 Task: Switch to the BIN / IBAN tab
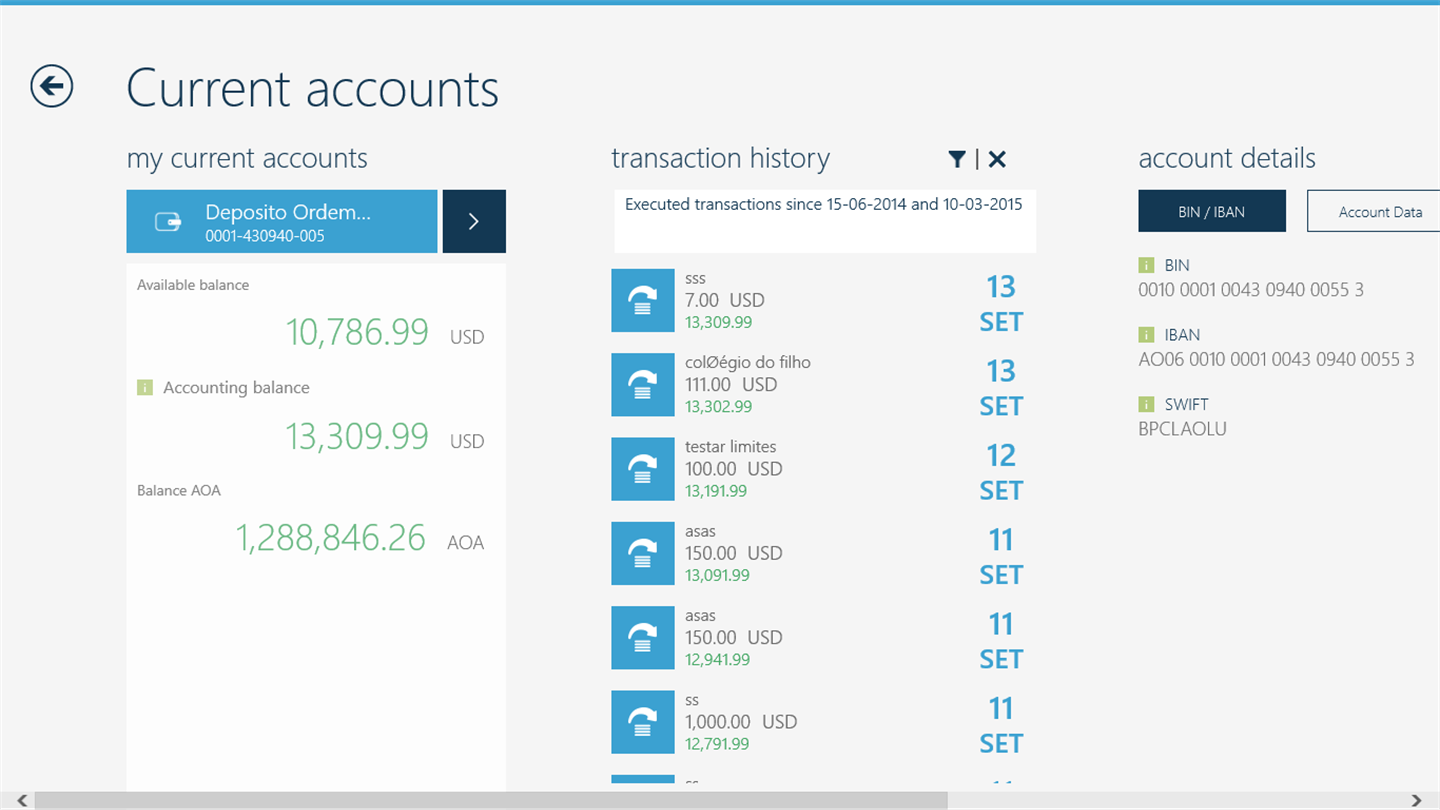coord(1212,211)
